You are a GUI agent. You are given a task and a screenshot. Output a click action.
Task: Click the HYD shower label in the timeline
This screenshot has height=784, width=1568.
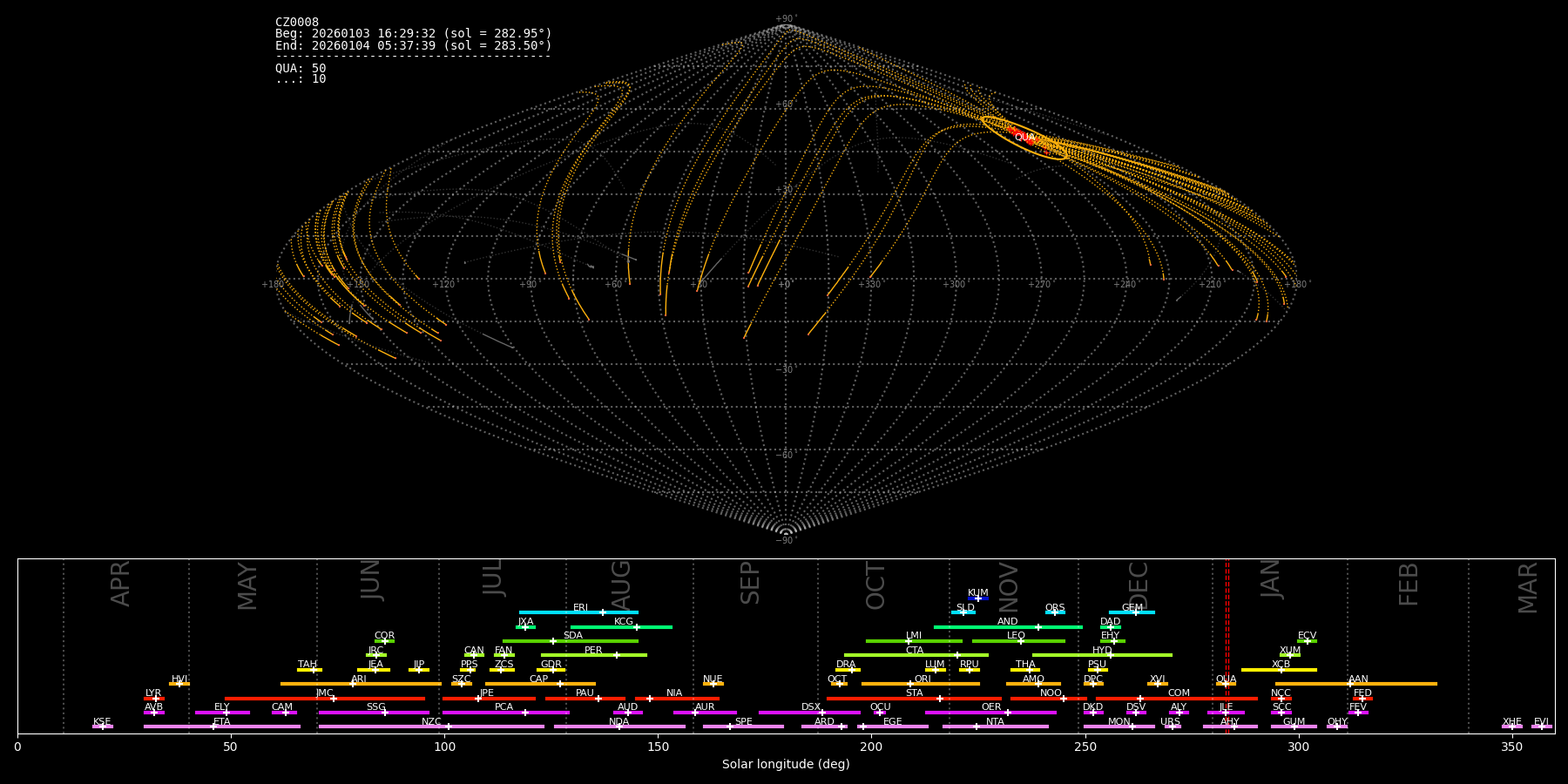tap(1102, 651)
